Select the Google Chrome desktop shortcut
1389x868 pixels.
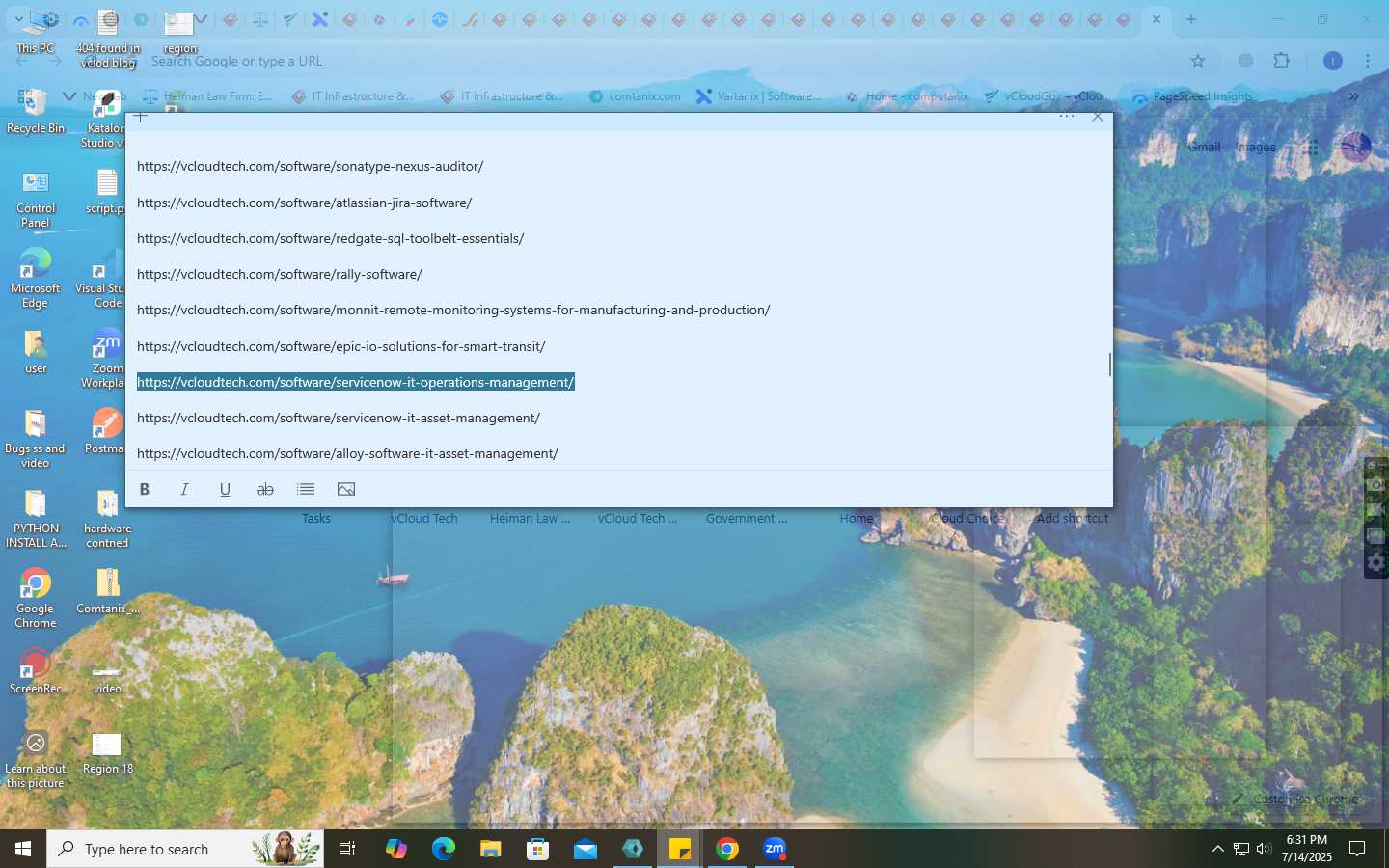click(x=36, y=598)
